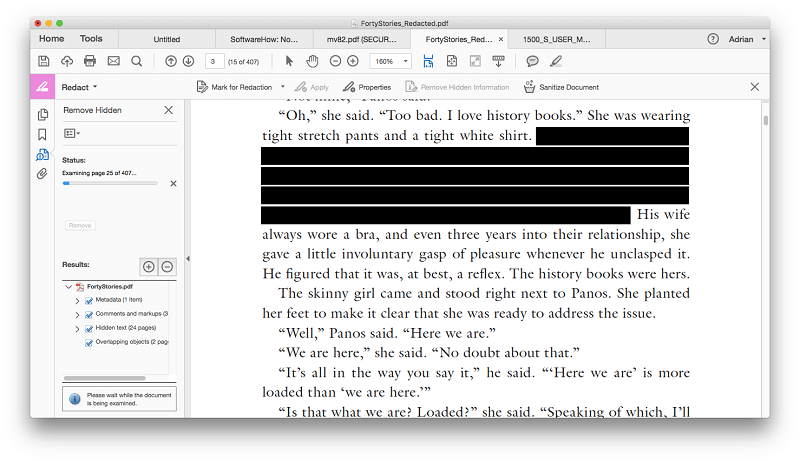
Task: Click the Save file icon
Action: [44, 61]
